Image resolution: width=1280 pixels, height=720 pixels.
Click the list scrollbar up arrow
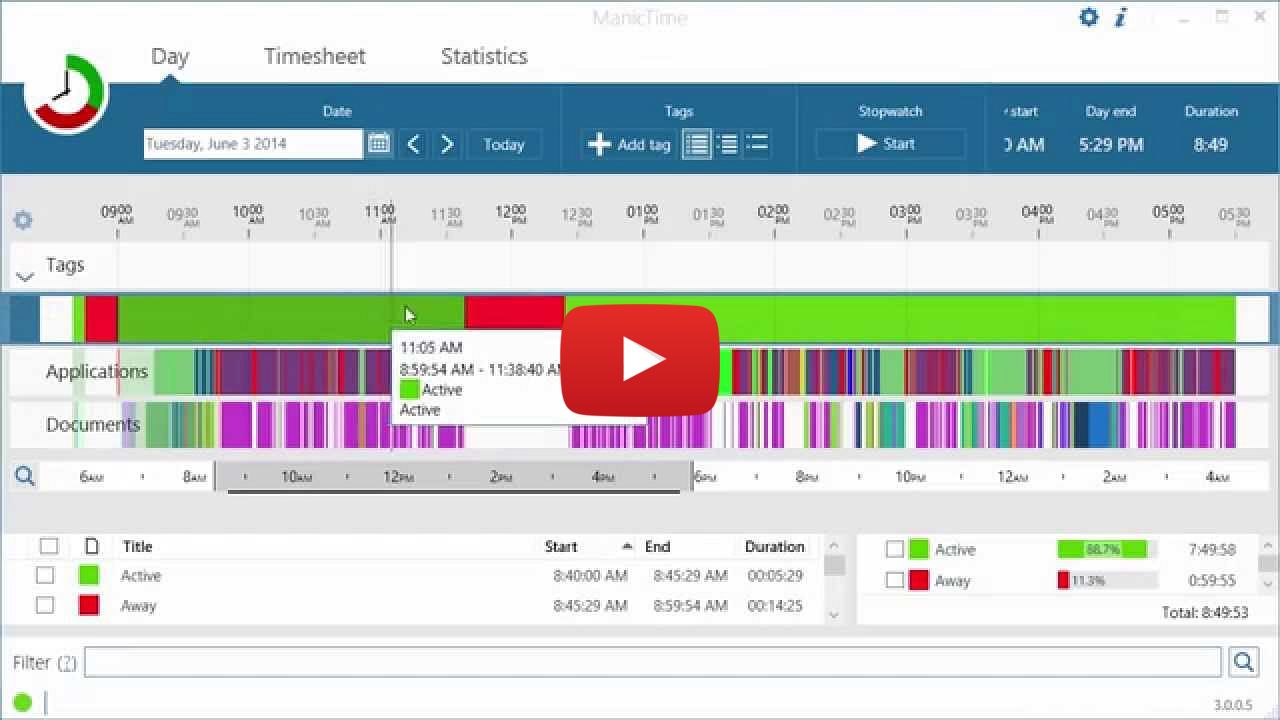pos(834,546)
